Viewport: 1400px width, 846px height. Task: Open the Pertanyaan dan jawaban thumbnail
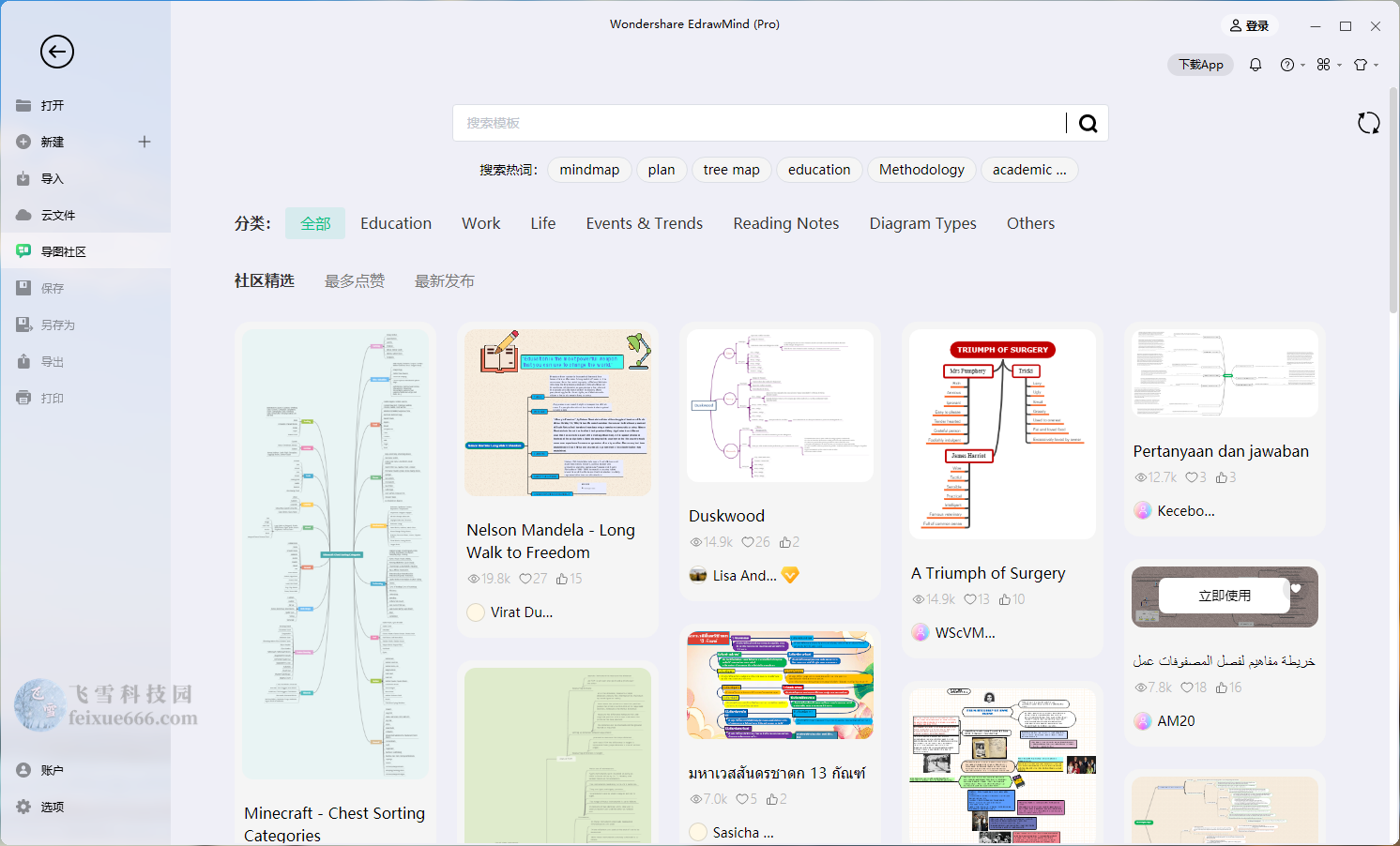click(1225, 373)
